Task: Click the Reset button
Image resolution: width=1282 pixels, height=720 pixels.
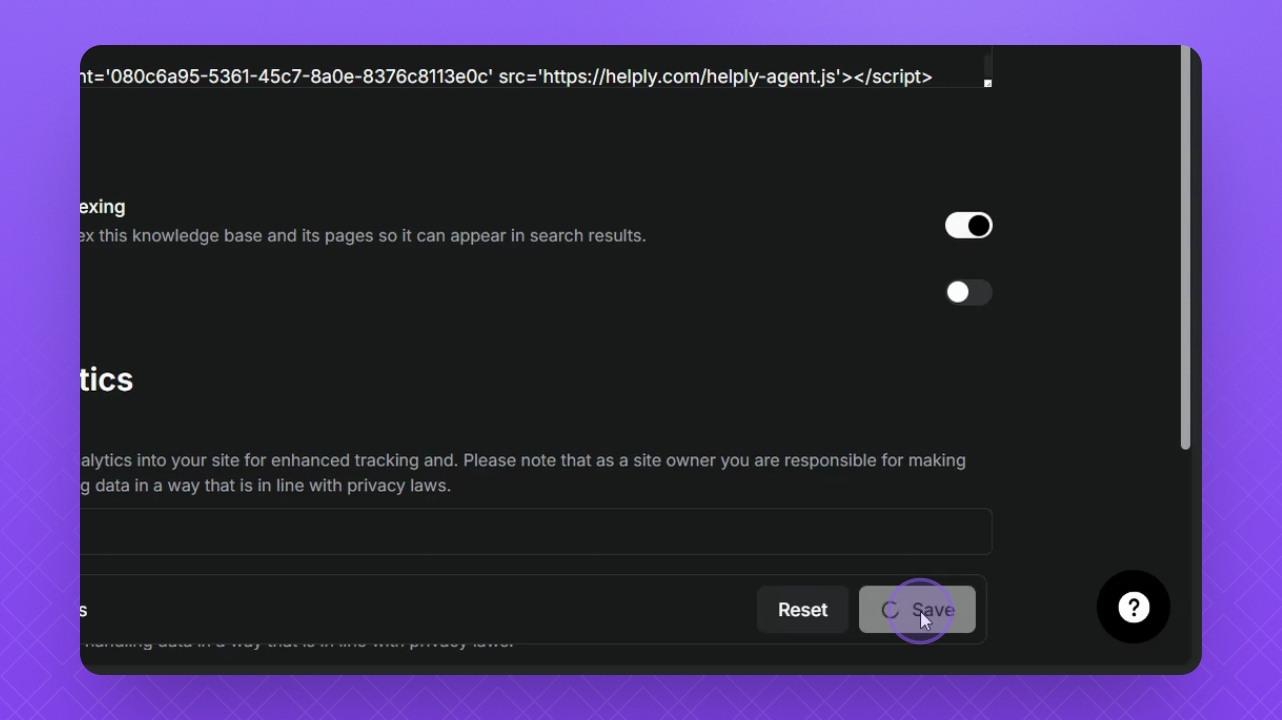Action: tap(802, 610)
